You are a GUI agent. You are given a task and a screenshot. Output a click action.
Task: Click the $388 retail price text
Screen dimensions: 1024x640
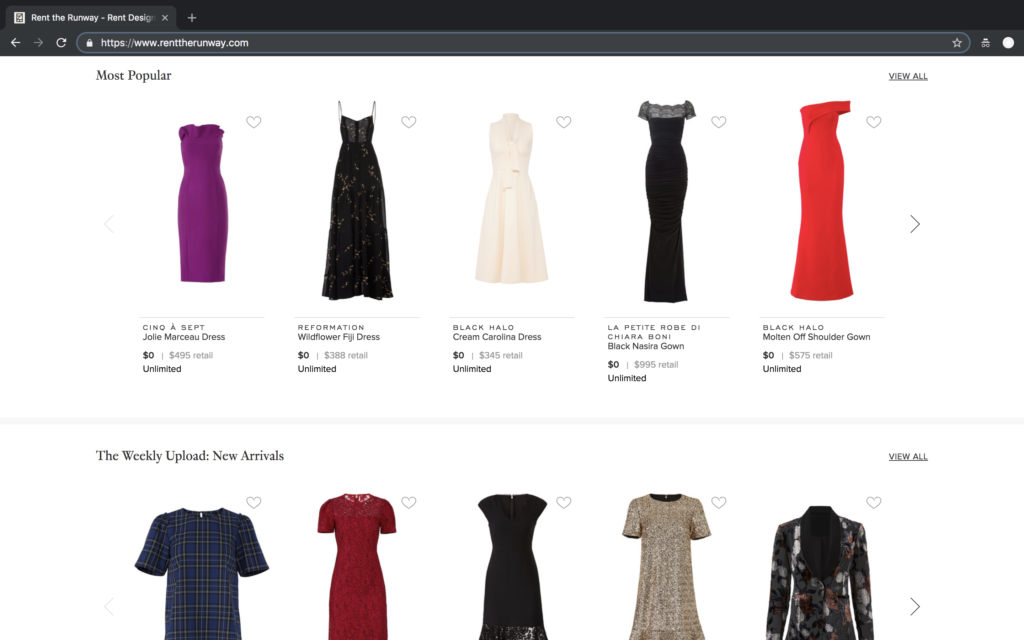click(x=345, y=355)
